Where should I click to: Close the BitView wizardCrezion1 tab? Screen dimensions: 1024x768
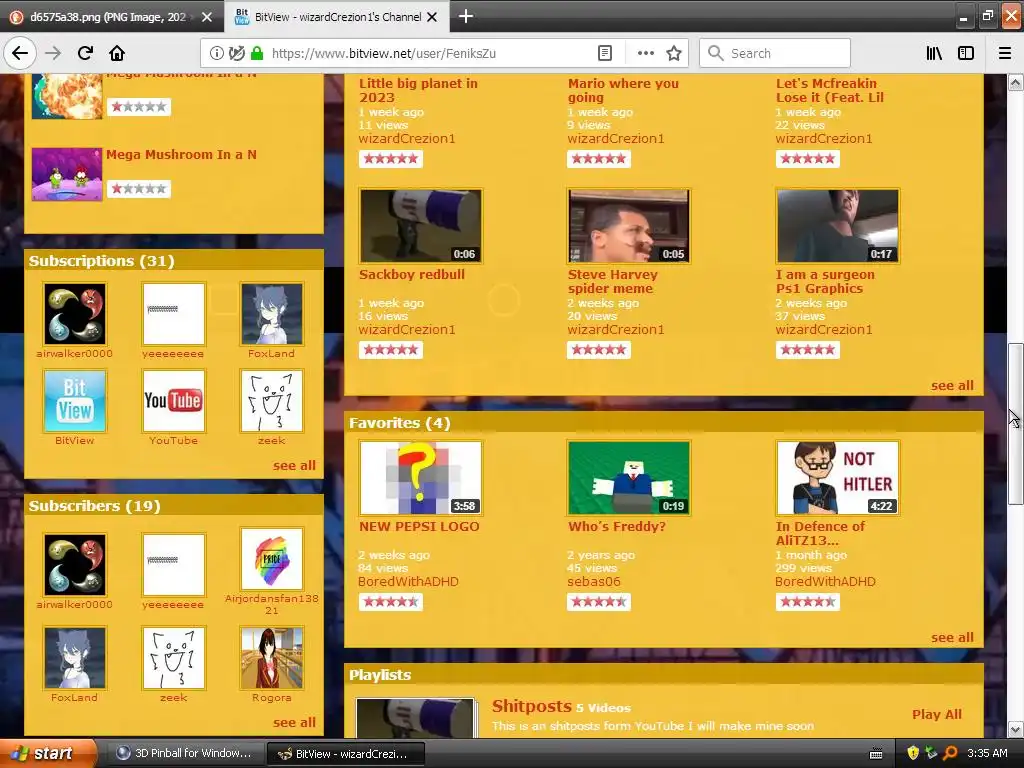click(432, 17)
